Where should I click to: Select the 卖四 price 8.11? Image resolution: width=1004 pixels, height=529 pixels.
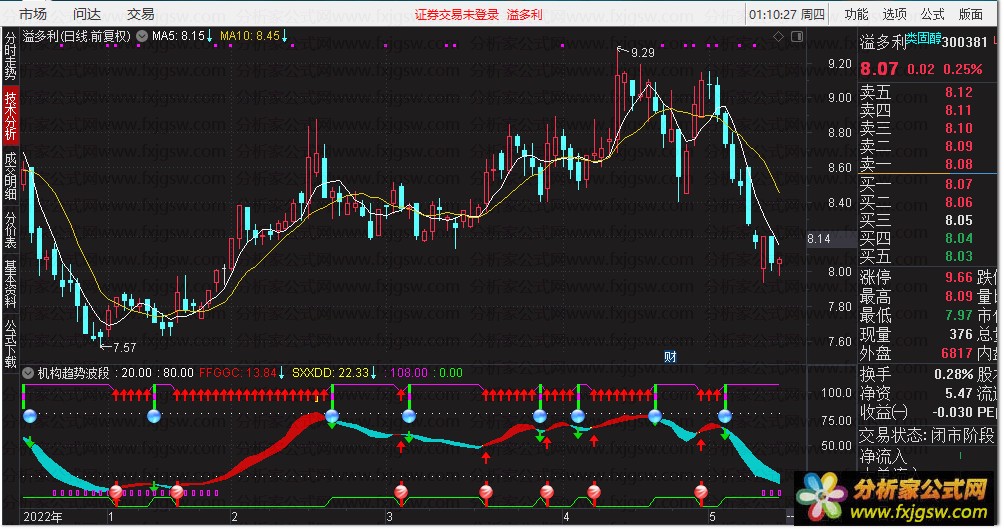point(959,110)
